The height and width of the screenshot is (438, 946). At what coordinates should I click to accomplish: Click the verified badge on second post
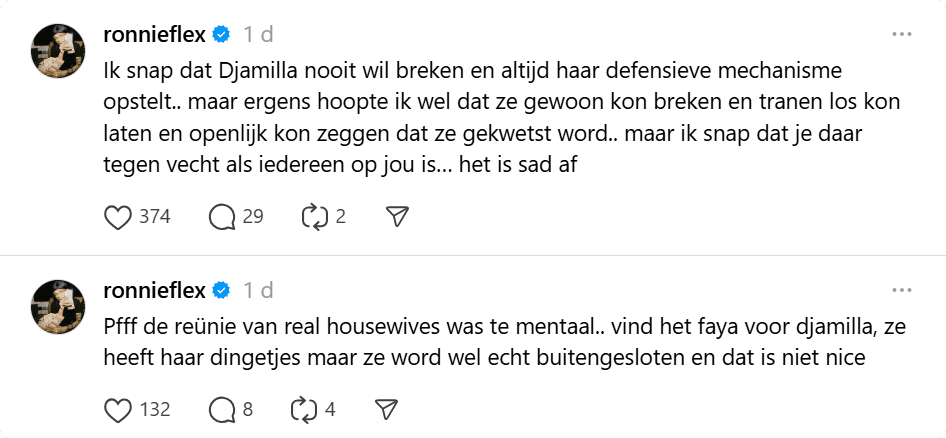221,291
